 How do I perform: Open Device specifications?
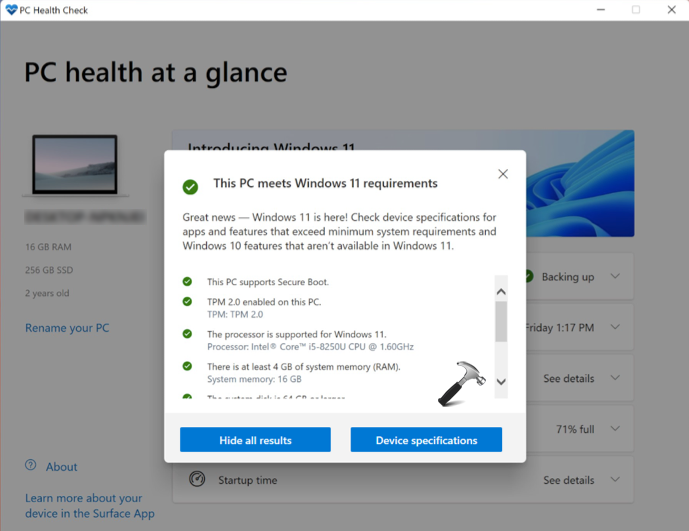pyautogui.click(x=426, y=440)
